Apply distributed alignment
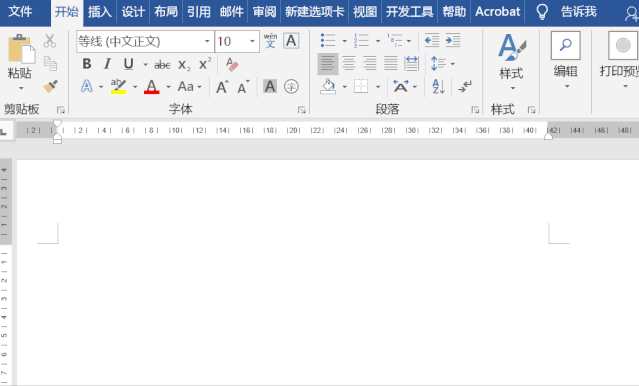This screenshot has height=386, width=639. pyautogui.click(x=412, y=64)
